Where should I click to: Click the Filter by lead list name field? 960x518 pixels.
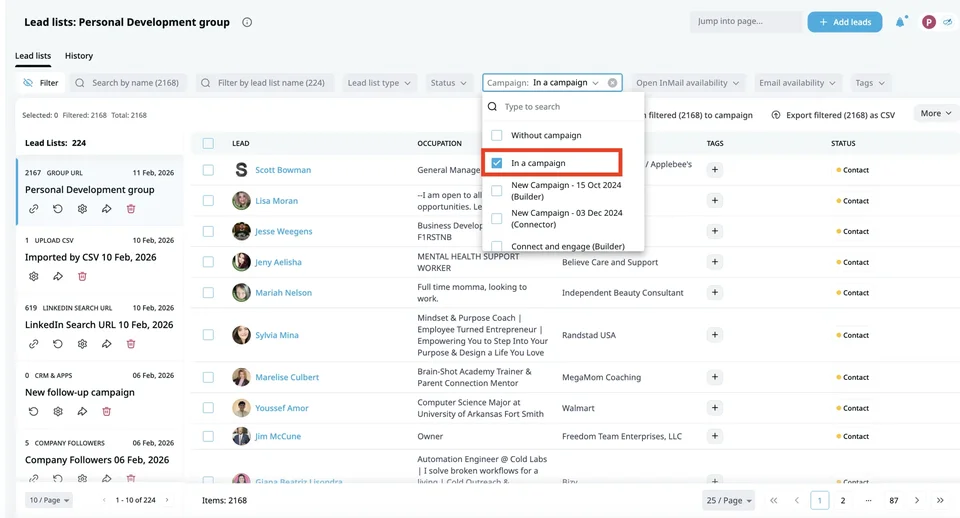click(265, 83)
